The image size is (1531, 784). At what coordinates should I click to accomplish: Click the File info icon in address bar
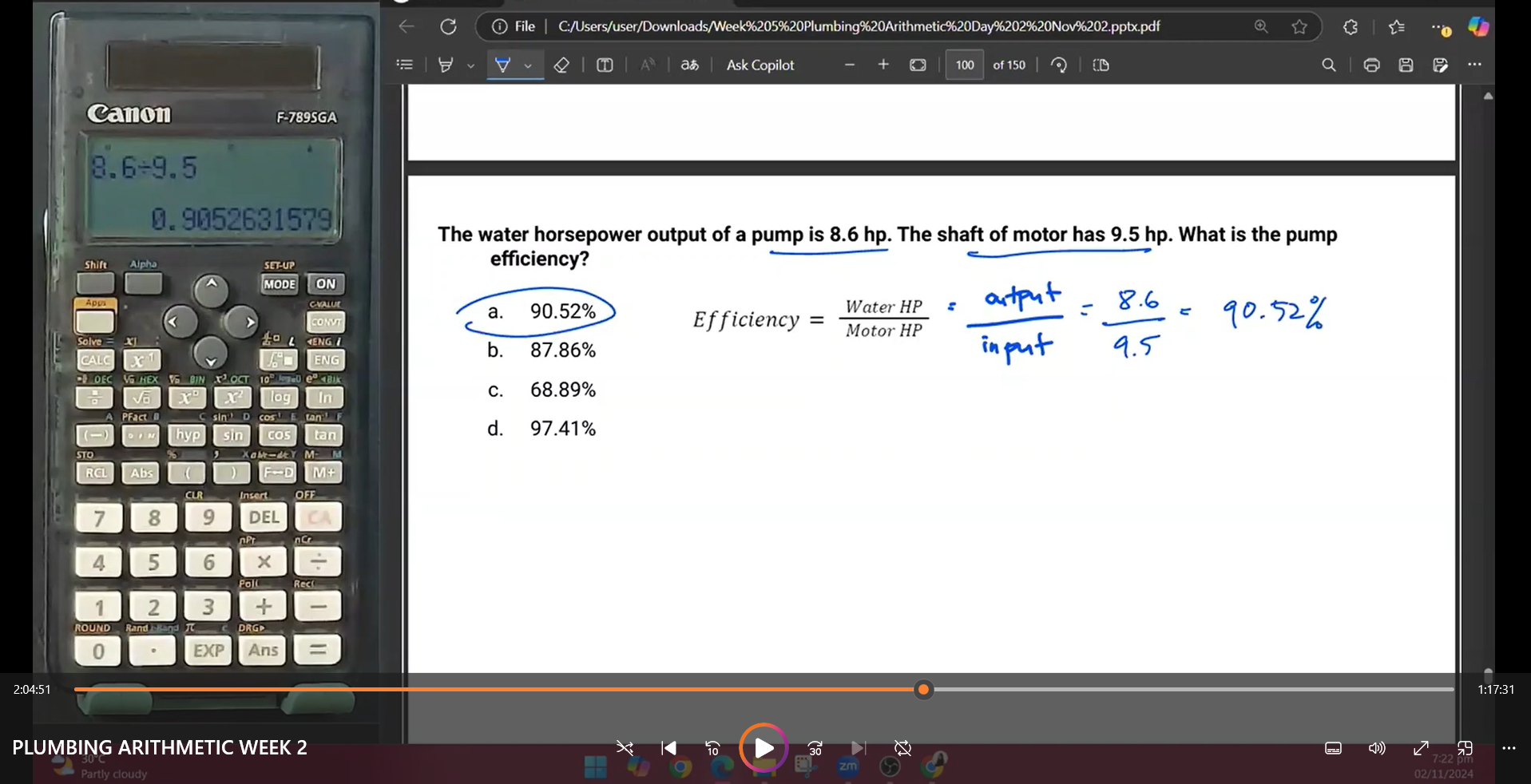pos(500,26)
